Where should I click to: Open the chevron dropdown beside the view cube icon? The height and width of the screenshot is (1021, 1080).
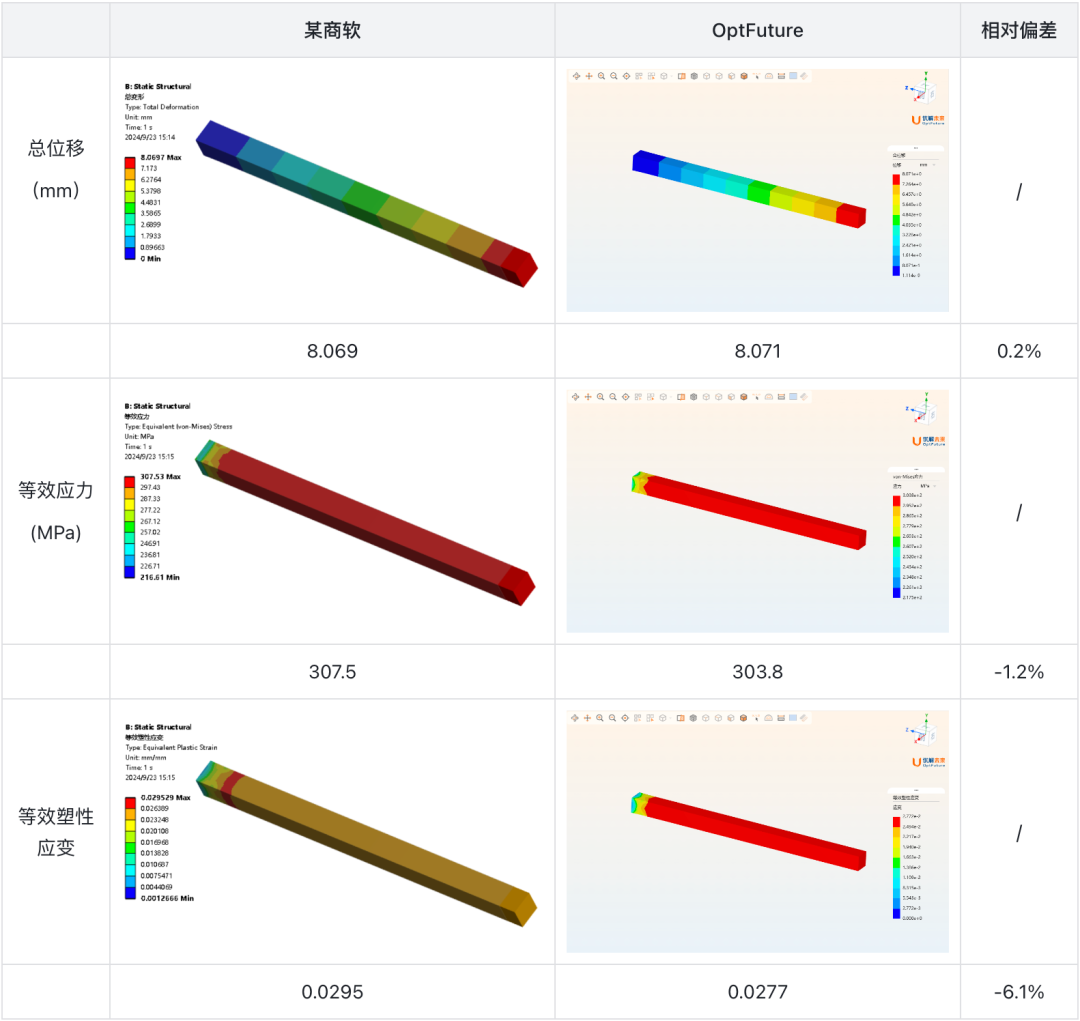pos(671,76)
